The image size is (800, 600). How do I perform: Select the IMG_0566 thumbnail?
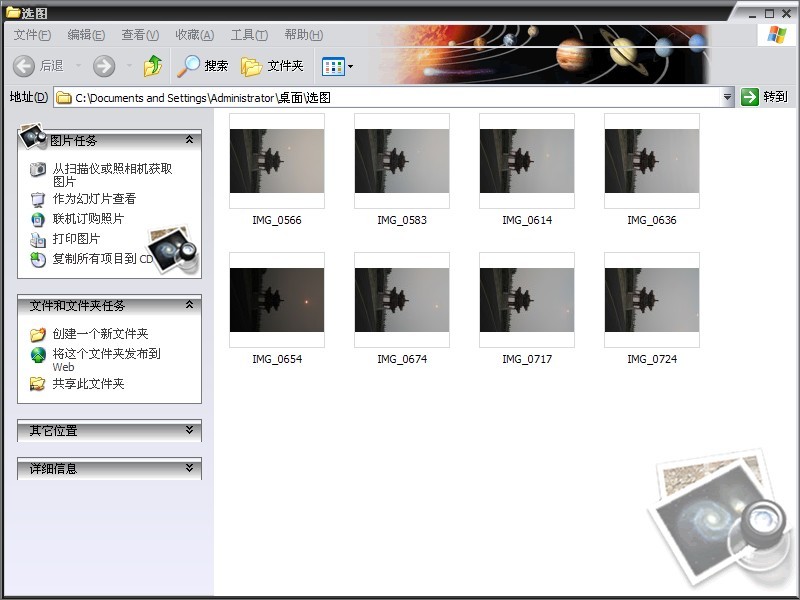[277, 161]
